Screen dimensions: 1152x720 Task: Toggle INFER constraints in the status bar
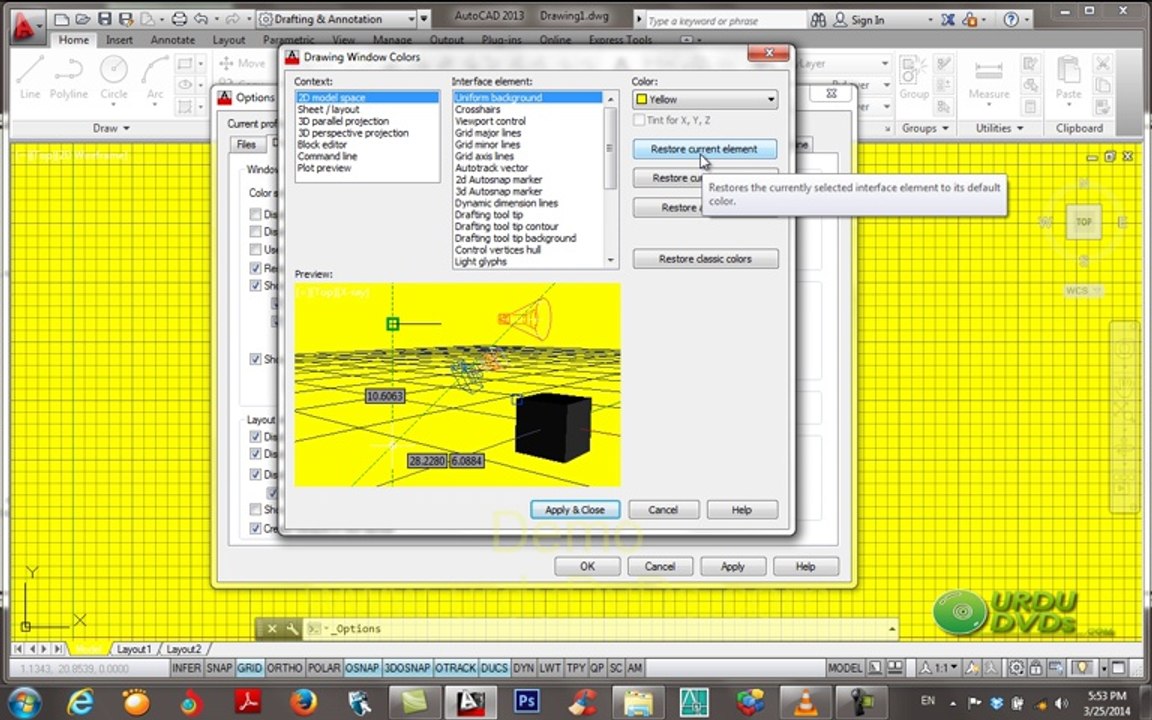pos(186,668)
